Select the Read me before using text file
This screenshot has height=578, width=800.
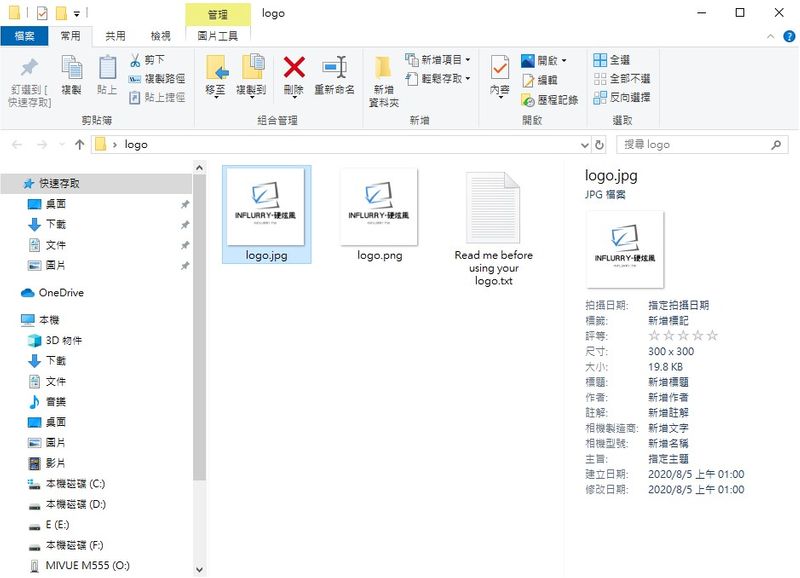[493, 229]
